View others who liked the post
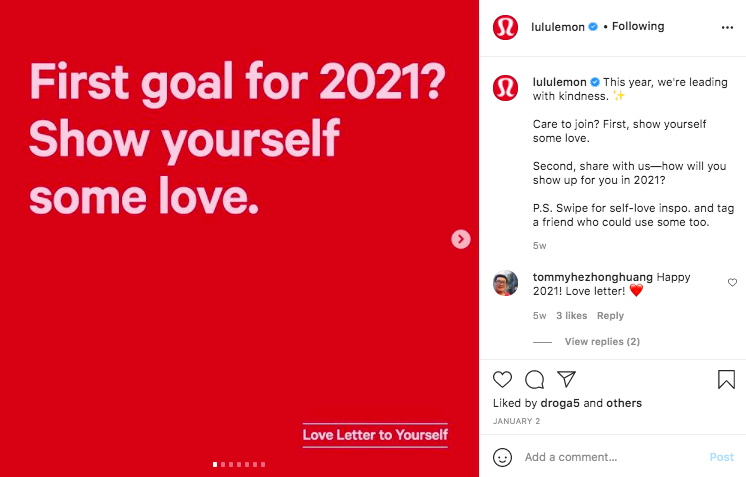The image size is (746, 477). tap(624, 403)
